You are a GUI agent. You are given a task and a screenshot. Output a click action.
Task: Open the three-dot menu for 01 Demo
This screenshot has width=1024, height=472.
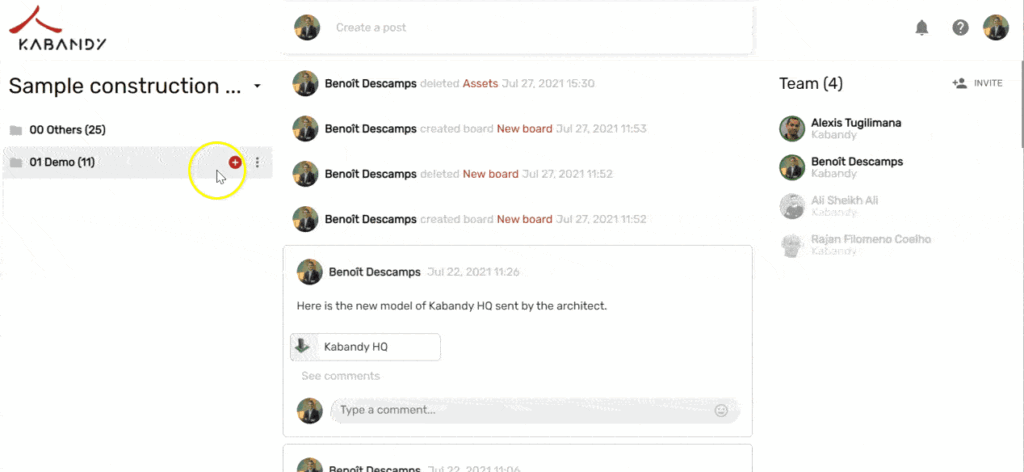click(x=257, y=163)
